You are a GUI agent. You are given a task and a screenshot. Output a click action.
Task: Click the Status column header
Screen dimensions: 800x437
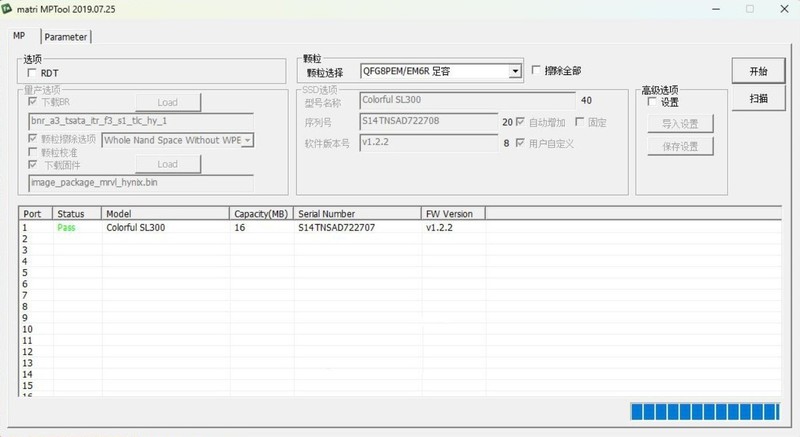[x=77, y=214]
